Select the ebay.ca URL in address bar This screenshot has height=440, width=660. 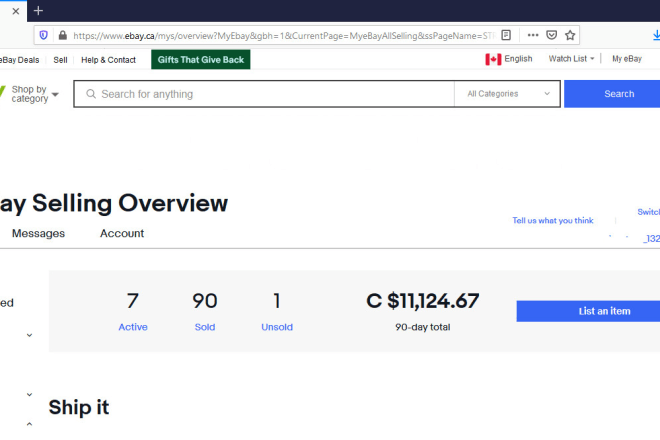pyautogui.click(x=284, y=36)
